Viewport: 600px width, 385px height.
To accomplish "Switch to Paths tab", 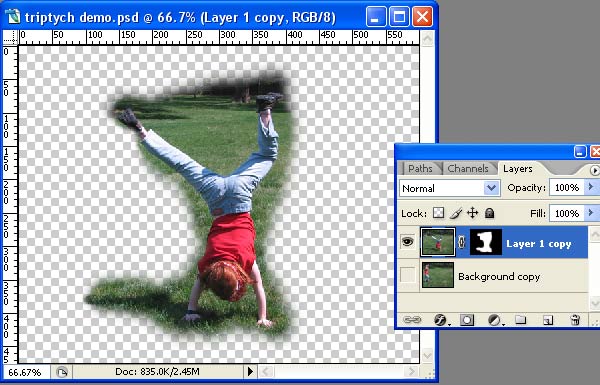I will (420, 168).
